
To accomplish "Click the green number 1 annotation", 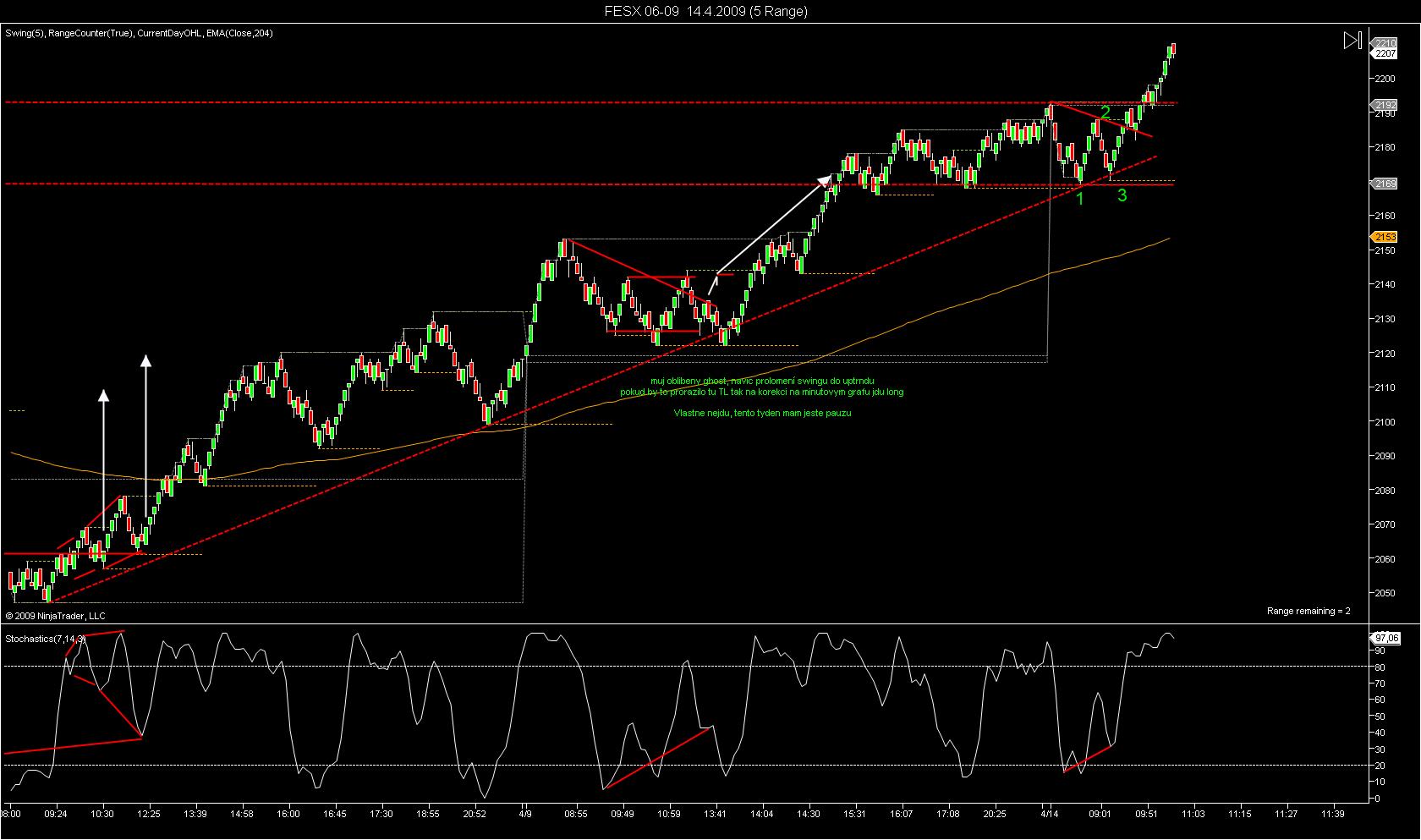I will [x=1080, y=198].
